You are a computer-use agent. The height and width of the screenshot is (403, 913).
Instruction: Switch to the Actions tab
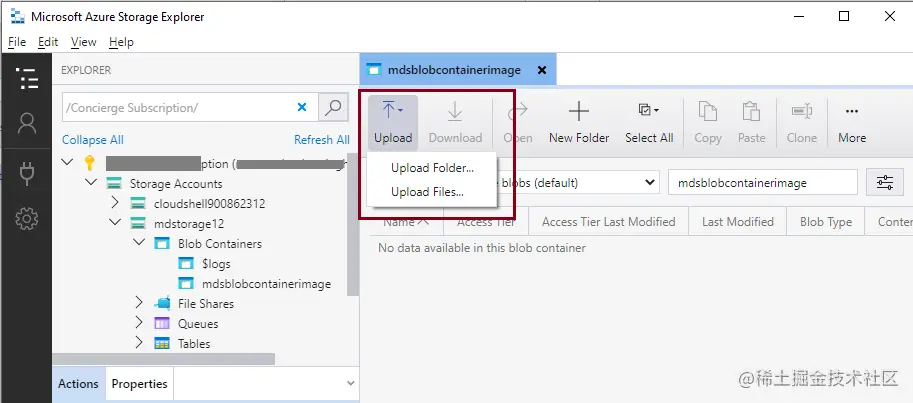78,384
